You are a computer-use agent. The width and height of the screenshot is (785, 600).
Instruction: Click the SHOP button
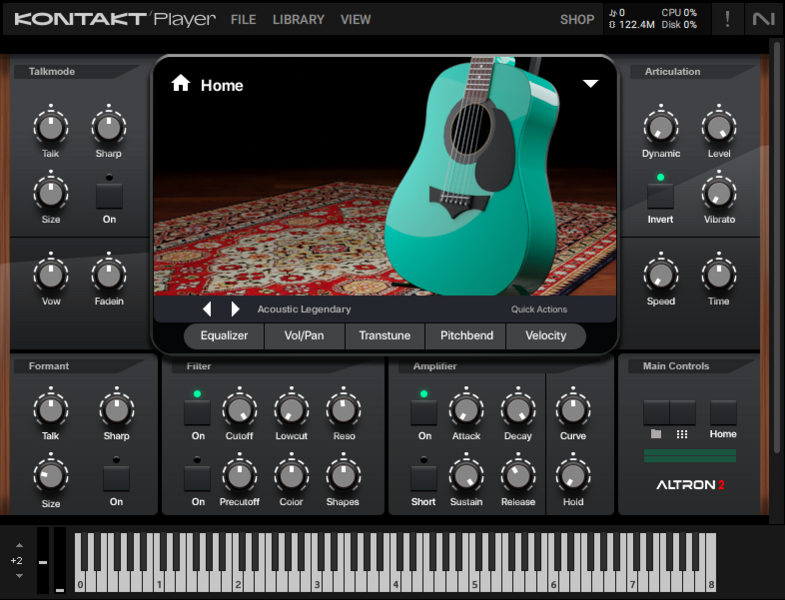(x=577, y=19)
